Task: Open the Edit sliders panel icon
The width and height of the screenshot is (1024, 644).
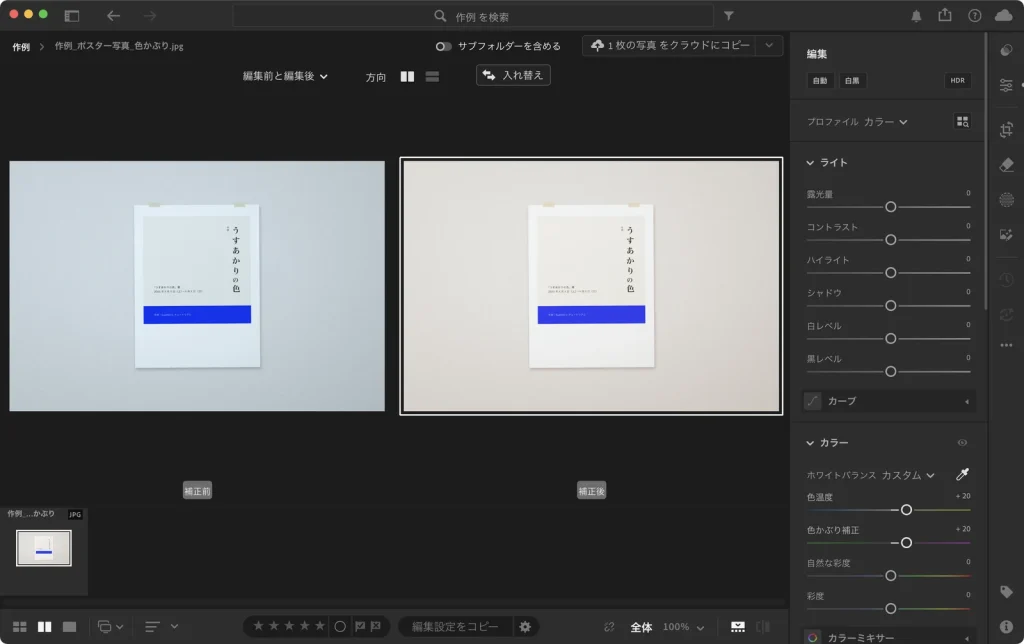Action: point(1006,86)
